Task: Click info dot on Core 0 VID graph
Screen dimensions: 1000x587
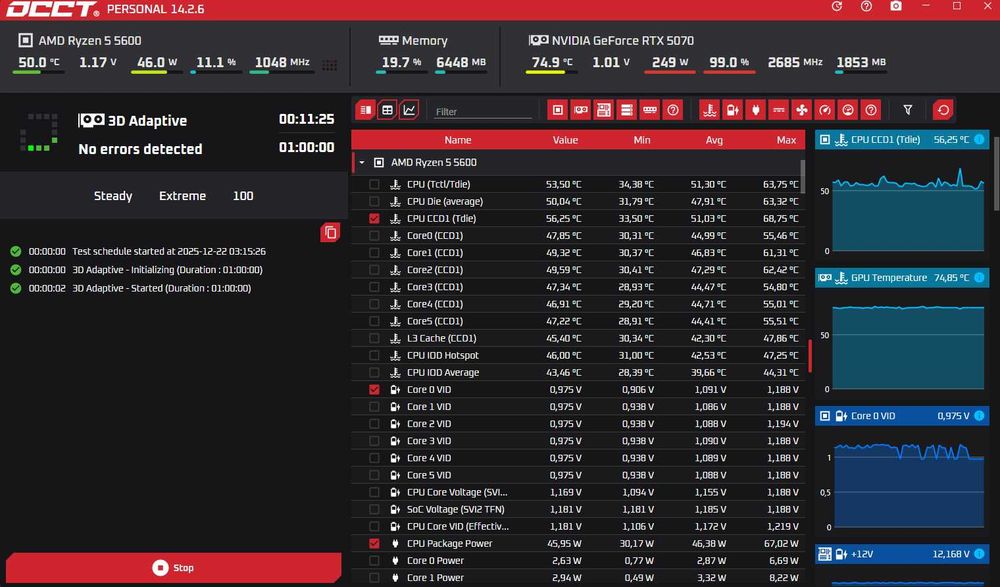Action: tap(979, 415)
